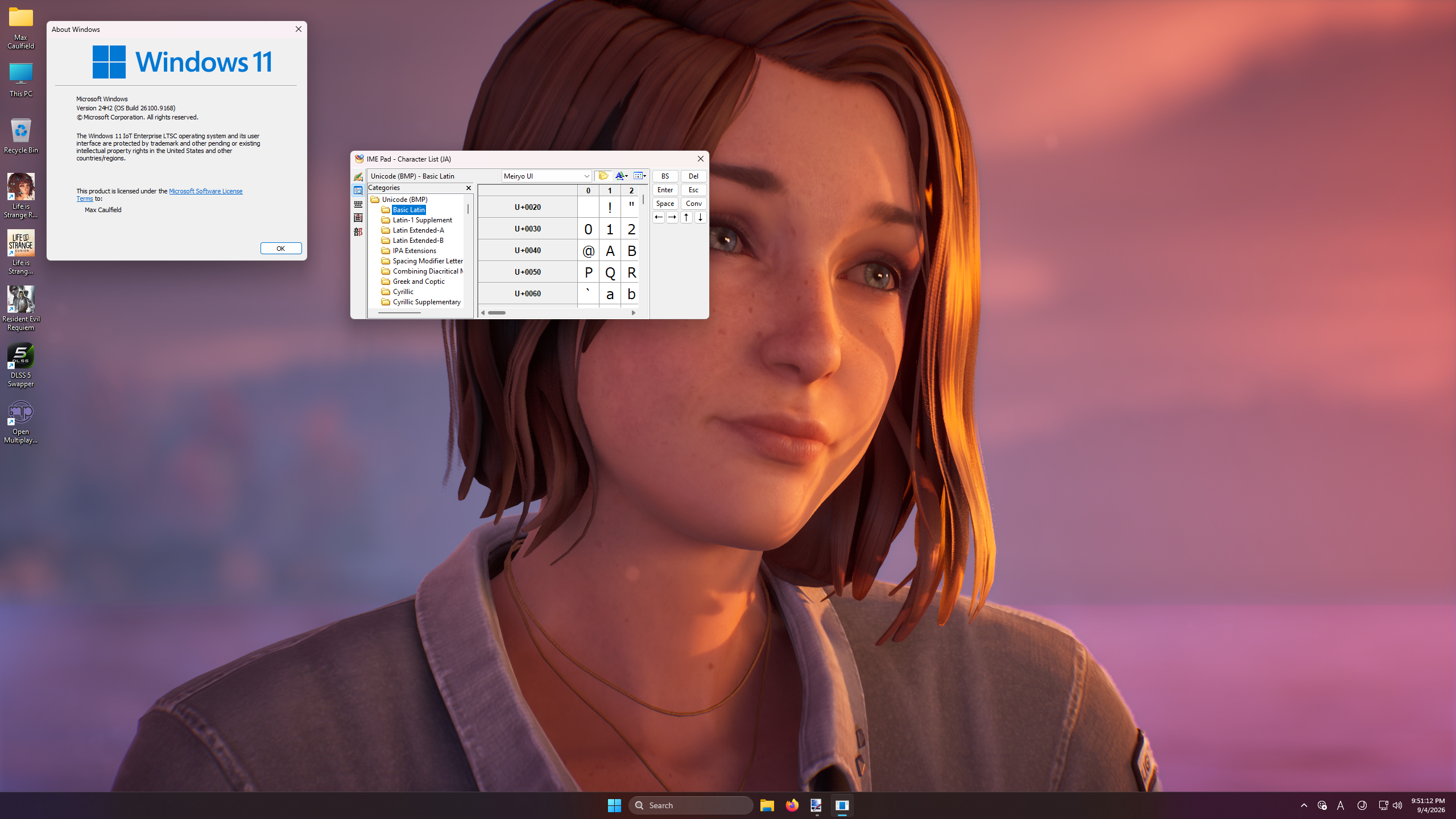Image resolution: width=1456 pixels, height=819 pixels.
Task: Click the left arrow key button
Action: pos(659,217)
